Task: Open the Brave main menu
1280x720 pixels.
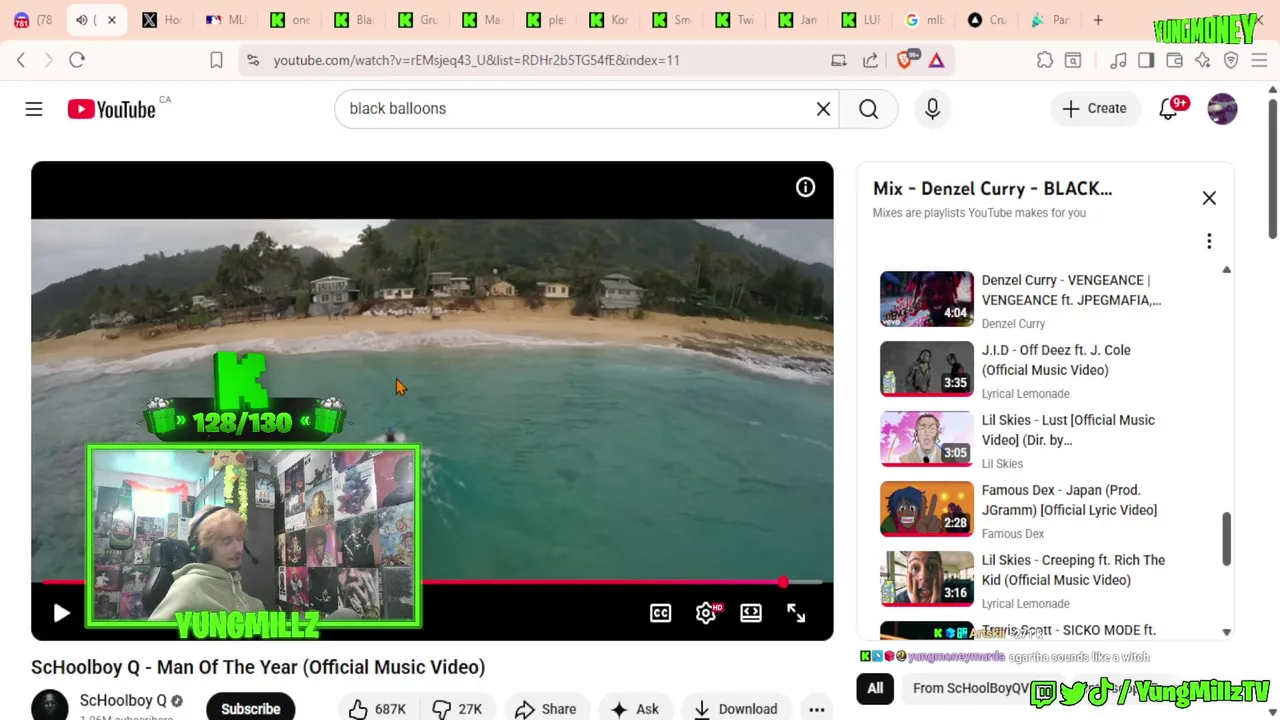Action: (1259, 60)
